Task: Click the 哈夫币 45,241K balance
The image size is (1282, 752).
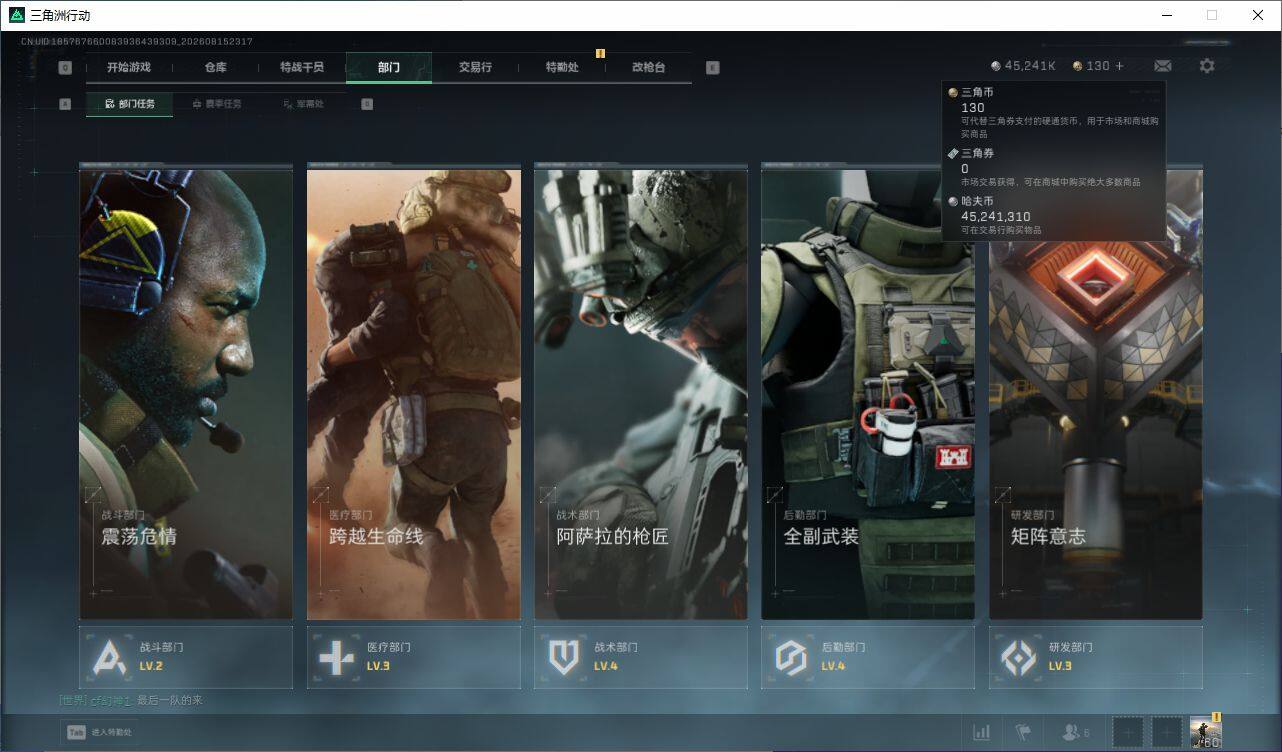Action: [x=1024, y=66]
